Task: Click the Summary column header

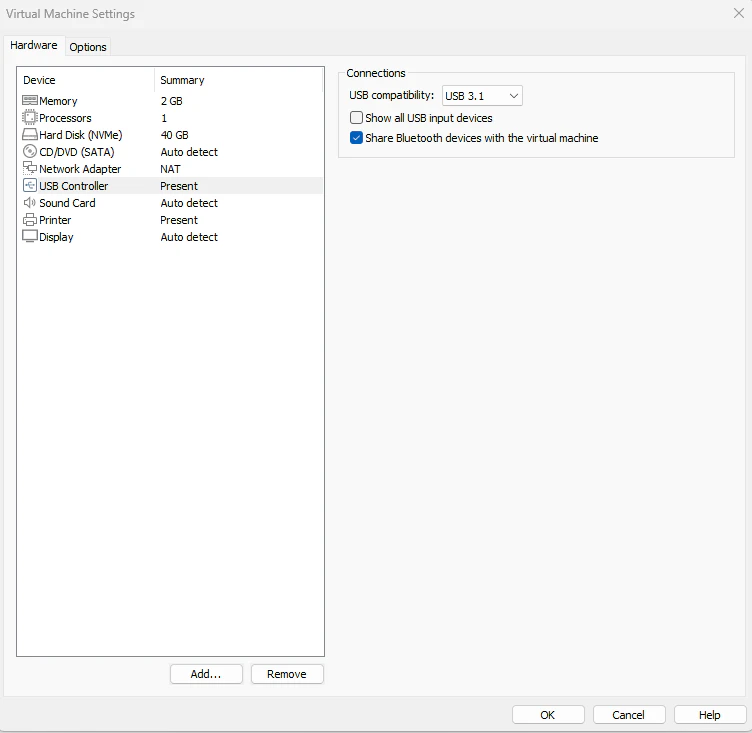Action: 182,80
